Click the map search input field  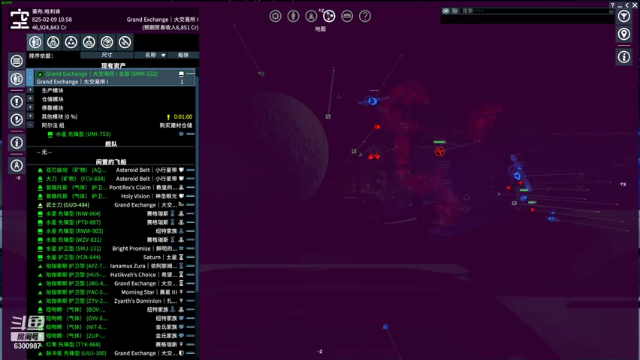[536, 11]
